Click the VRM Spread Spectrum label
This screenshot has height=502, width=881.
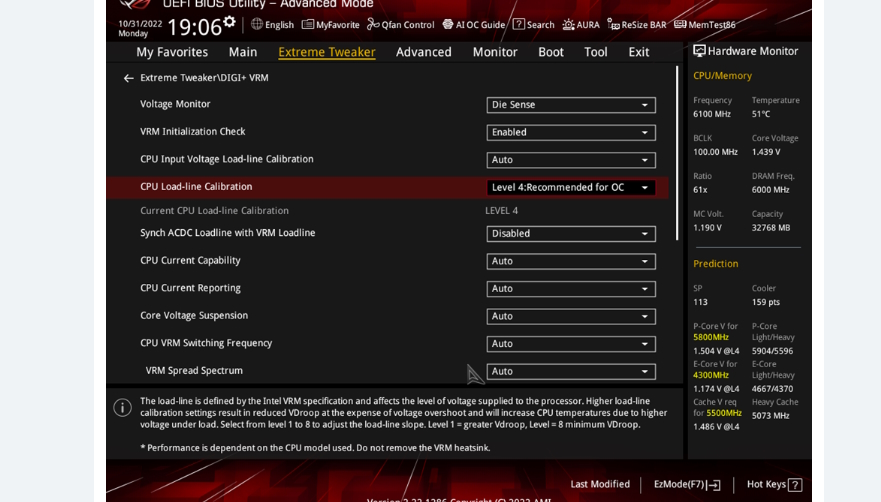tap(194, 370)
